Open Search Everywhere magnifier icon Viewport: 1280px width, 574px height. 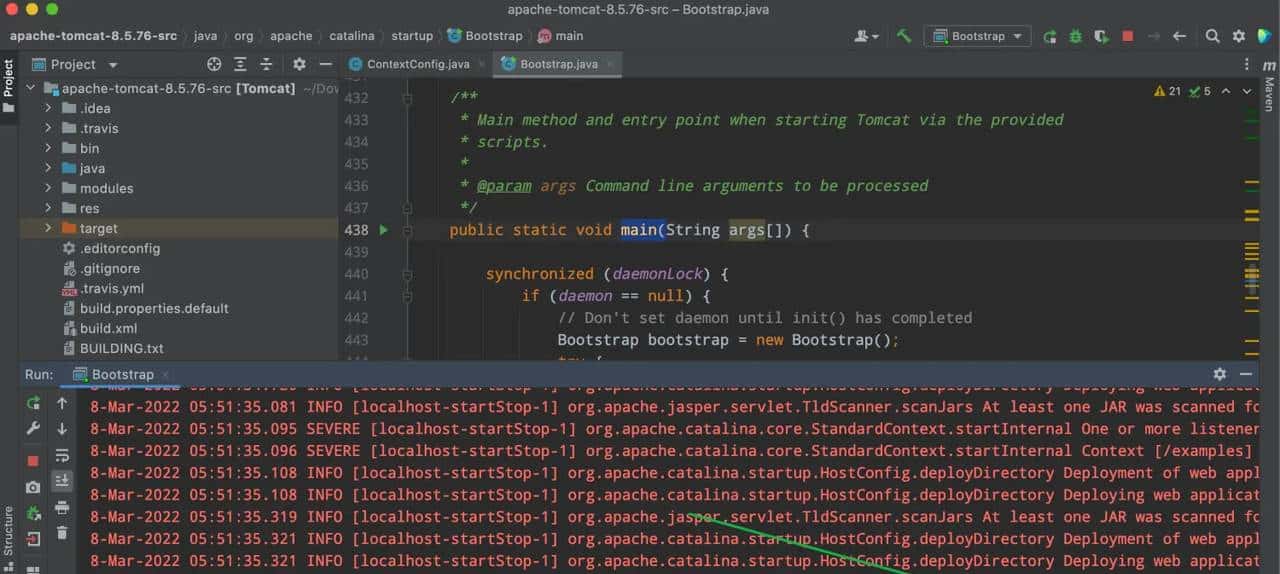coord(1212,36)
